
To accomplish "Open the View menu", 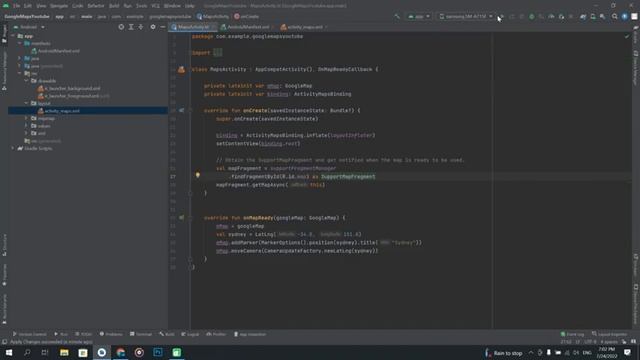I will tap(41, 6).
